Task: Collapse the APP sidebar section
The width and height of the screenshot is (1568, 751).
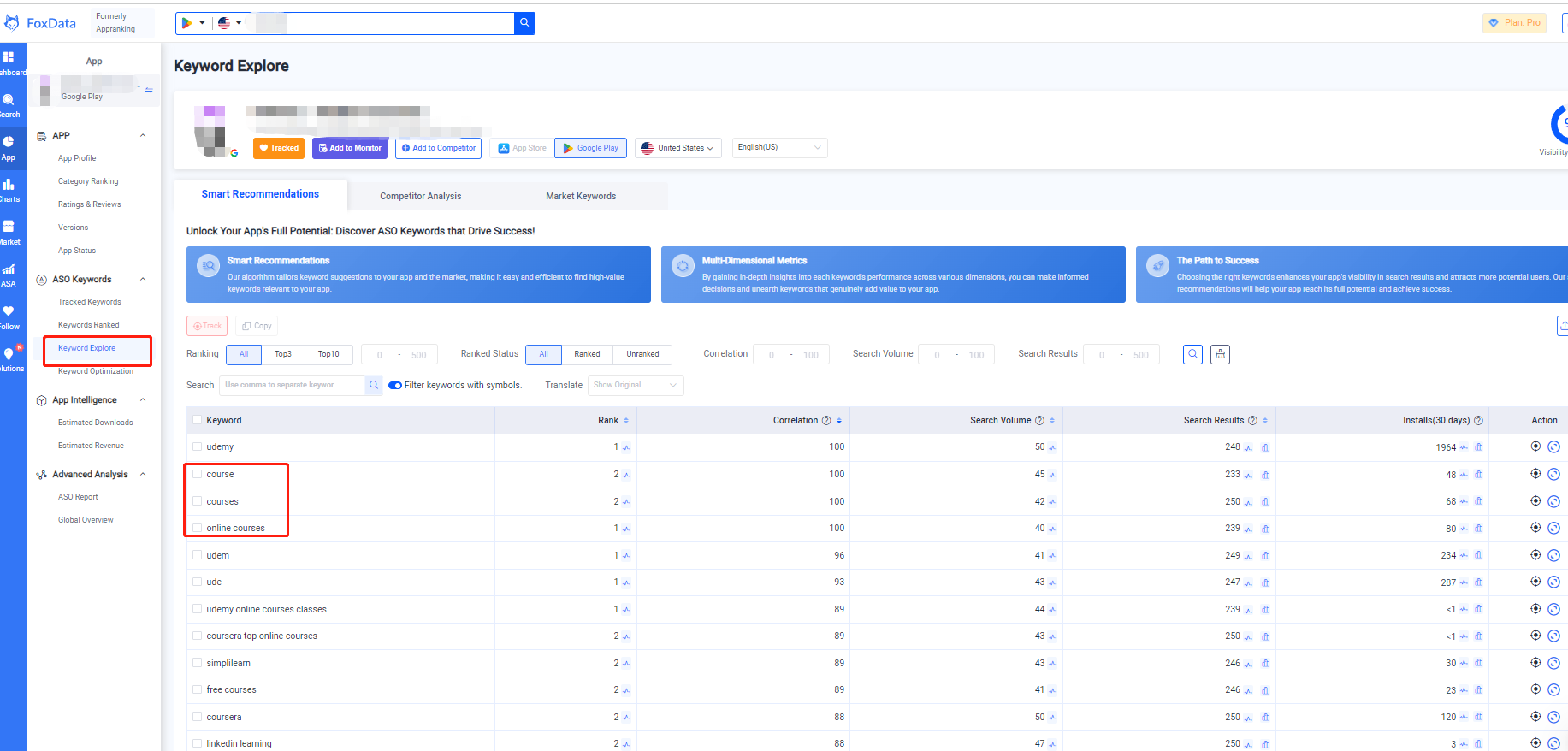Action: (x=143, y=135)
